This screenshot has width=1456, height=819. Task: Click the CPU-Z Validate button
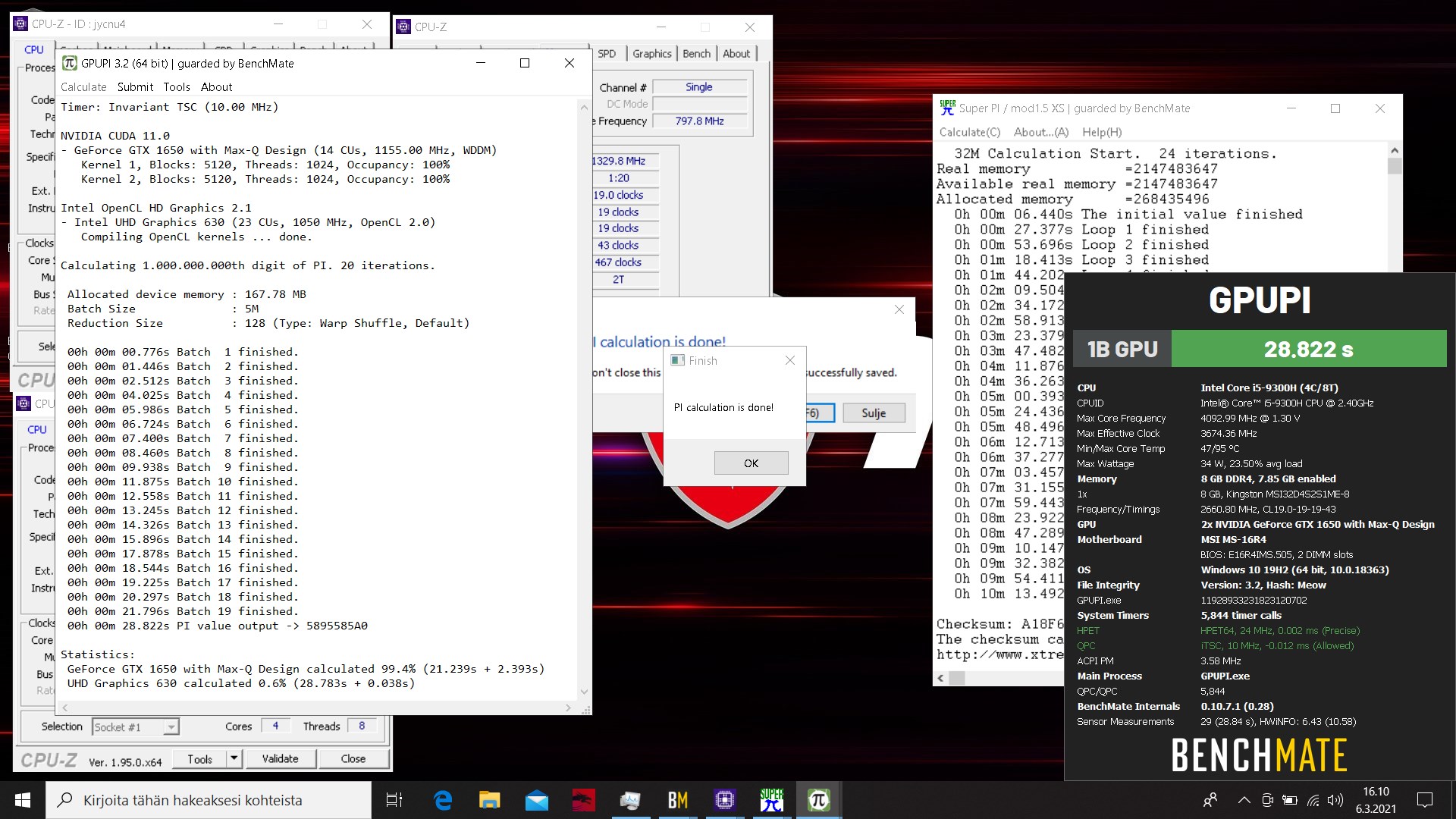[x=280, y=758]
